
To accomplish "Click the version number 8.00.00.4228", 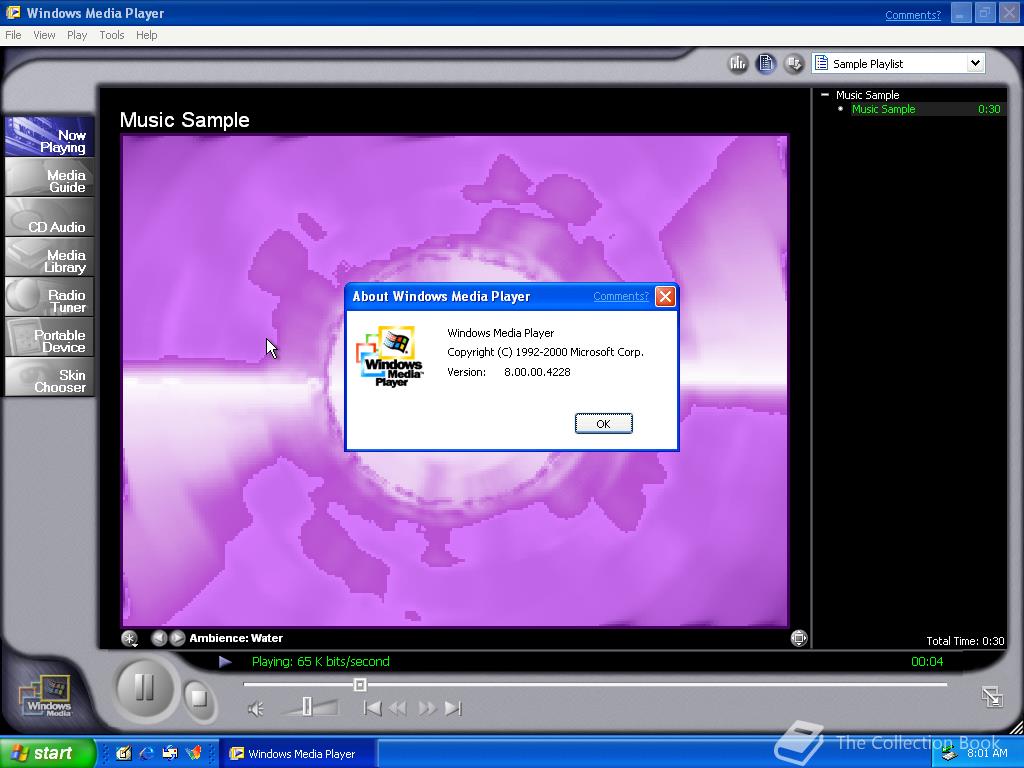I will [x=537, y=372].
